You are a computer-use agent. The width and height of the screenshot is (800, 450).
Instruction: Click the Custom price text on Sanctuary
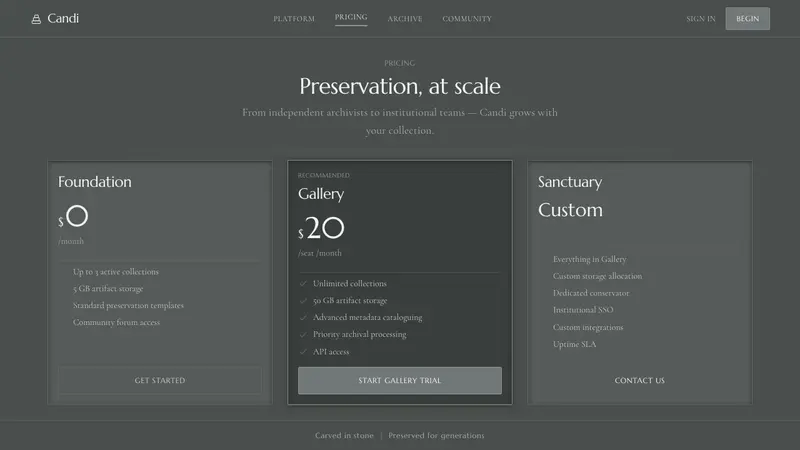[570, 210]
